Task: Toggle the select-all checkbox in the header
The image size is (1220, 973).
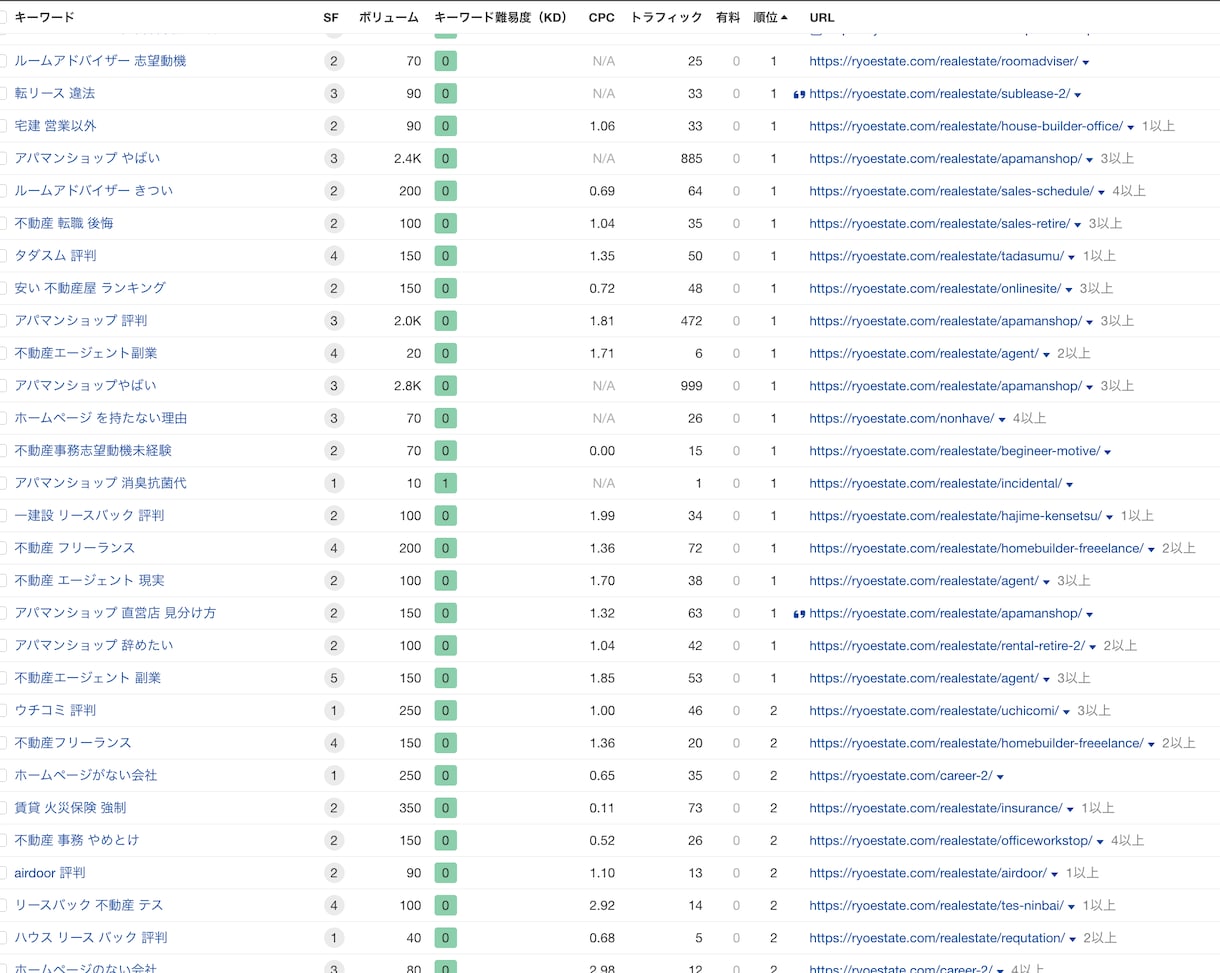Action: (2, 17)
